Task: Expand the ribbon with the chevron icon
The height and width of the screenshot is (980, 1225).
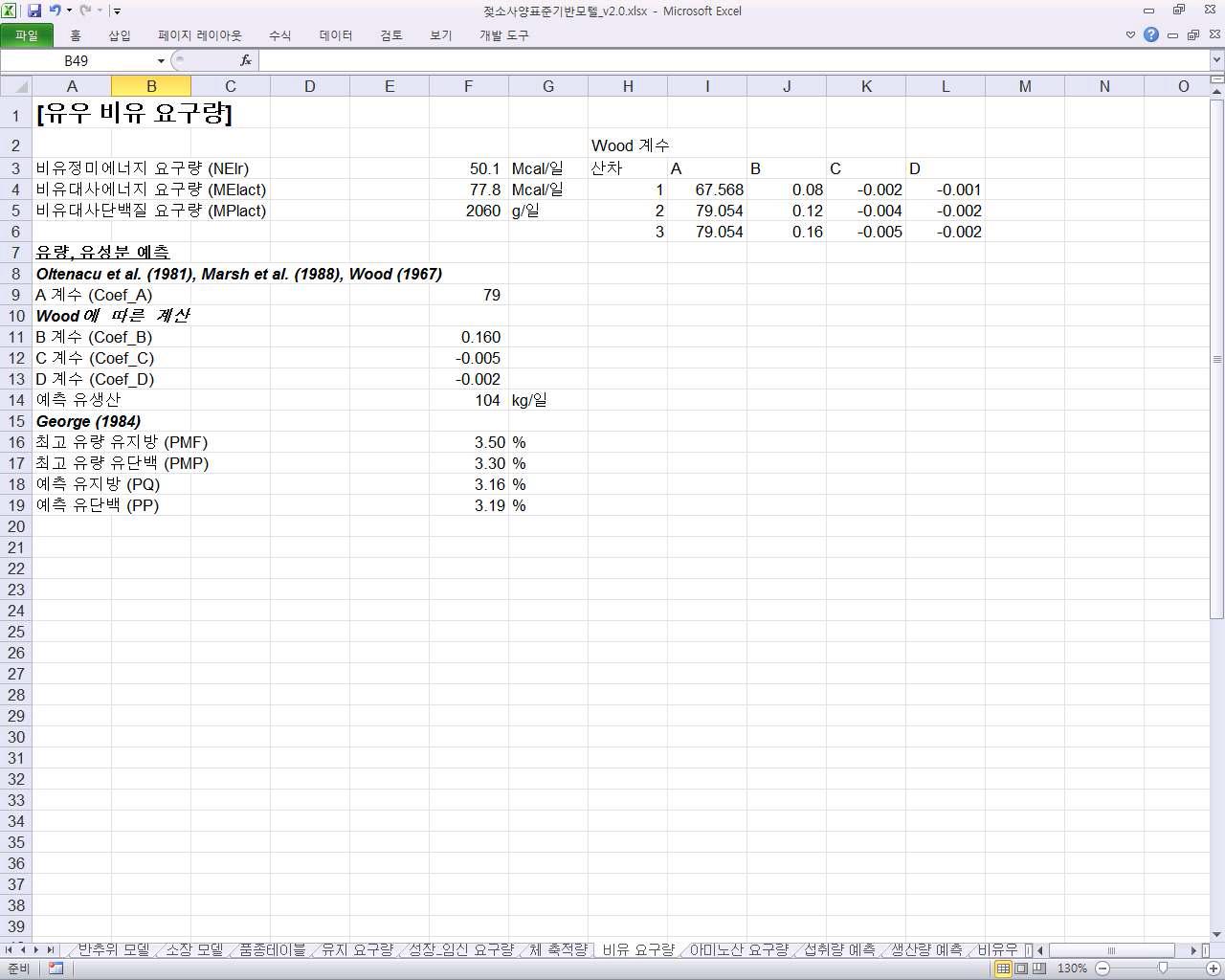Action: 1130,35
